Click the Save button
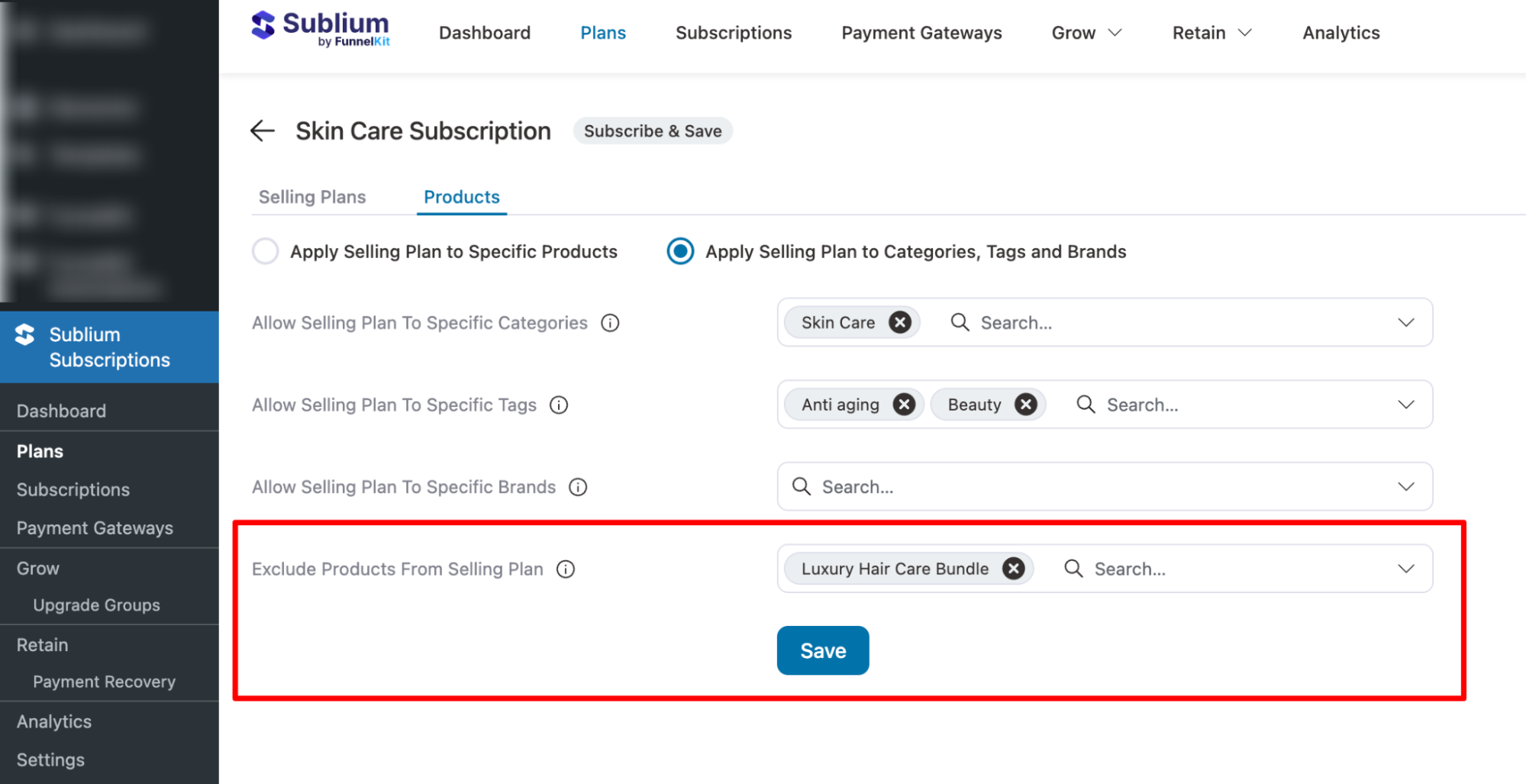 click(x=822, y=650)
